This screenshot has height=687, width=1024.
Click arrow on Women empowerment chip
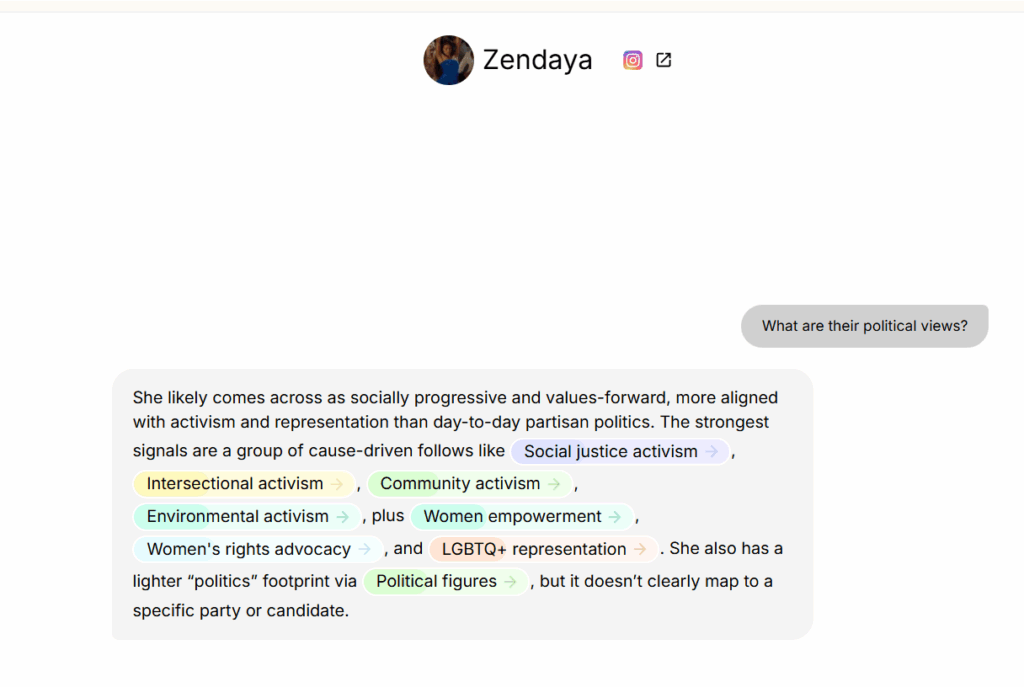point(615,517)
